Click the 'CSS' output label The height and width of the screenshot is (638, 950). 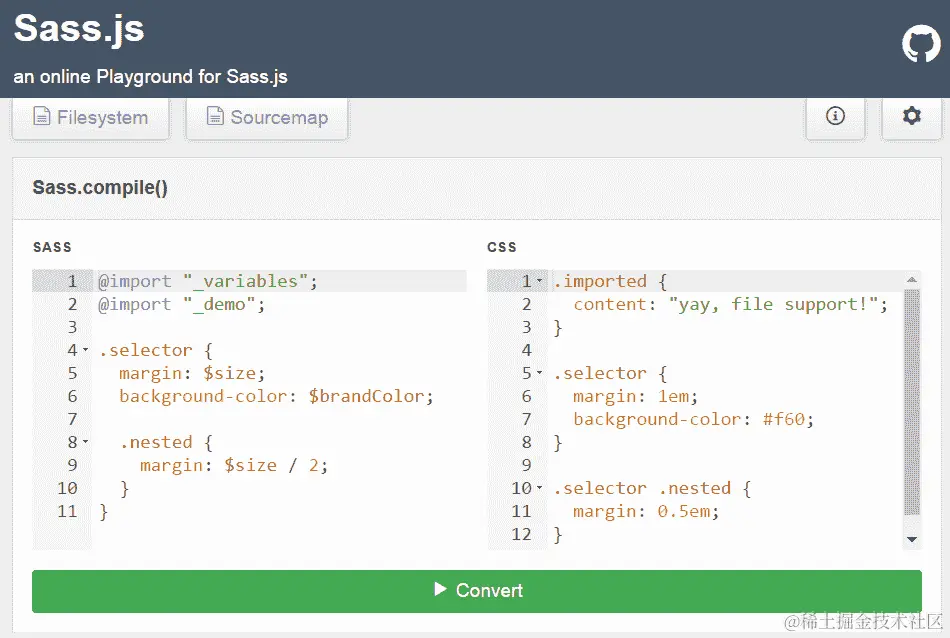click(502, 247)
